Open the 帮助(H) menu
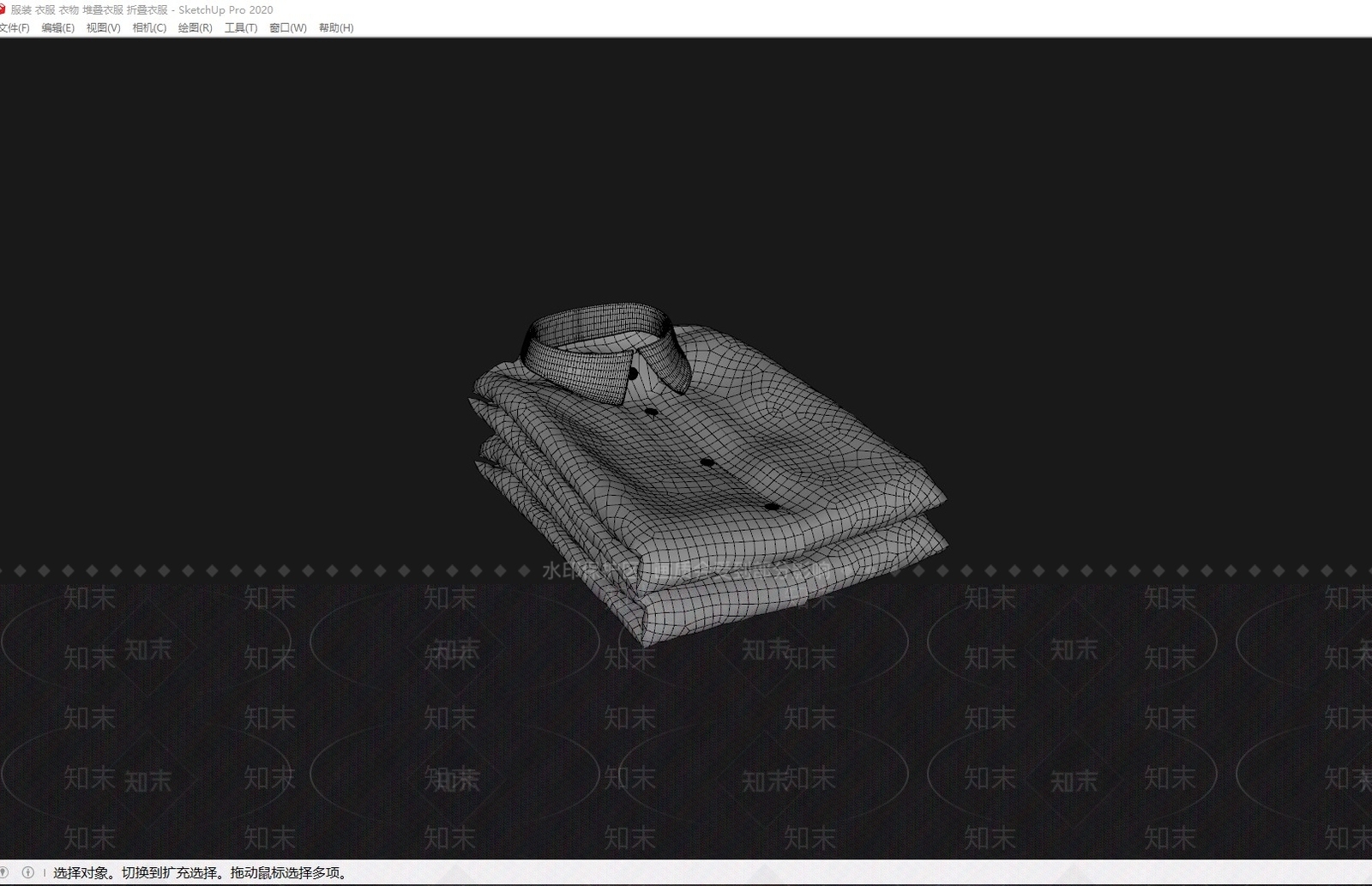Screen dimensions: 1372x886 (335, 27)
